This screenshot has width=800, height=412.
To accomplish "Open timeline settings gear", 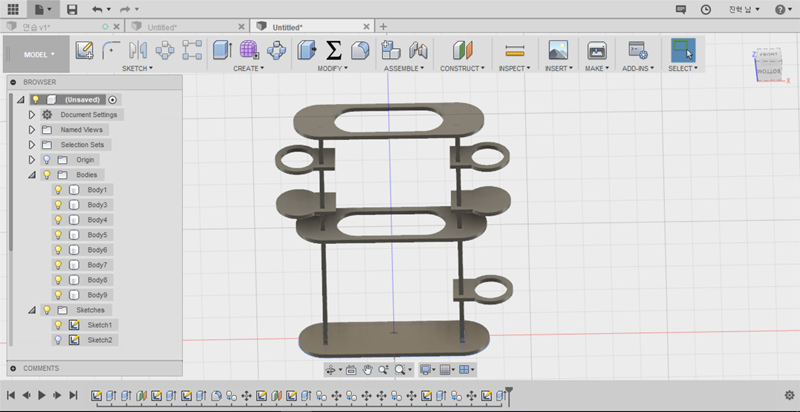I will (789, 395).
